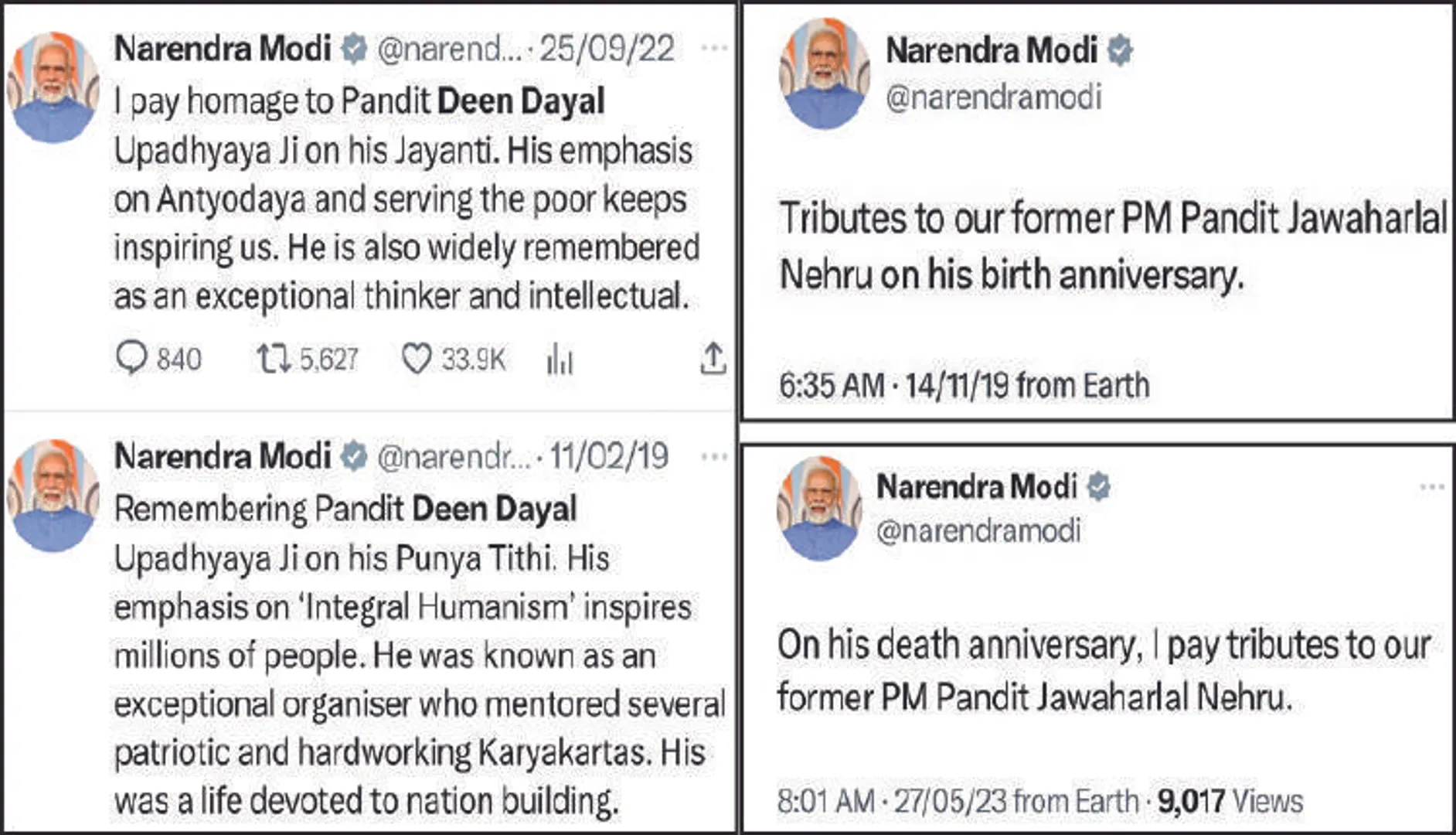Open avatar on Nehru birth anniversary tweet
This screenshot has width=1456, height=835.
tap(825, 73)
